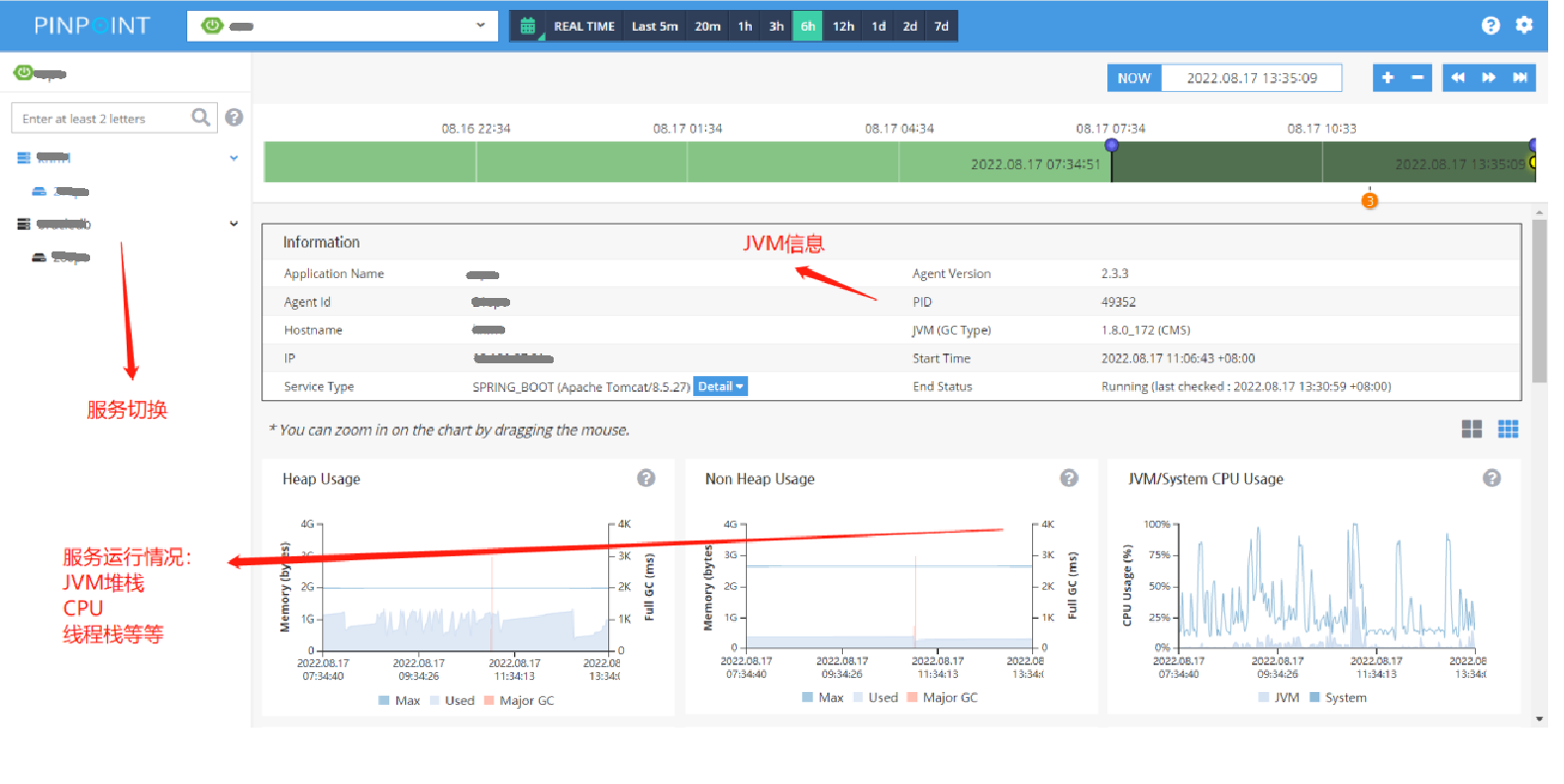Open JVM/System CPU Usage help icon

1492,478
